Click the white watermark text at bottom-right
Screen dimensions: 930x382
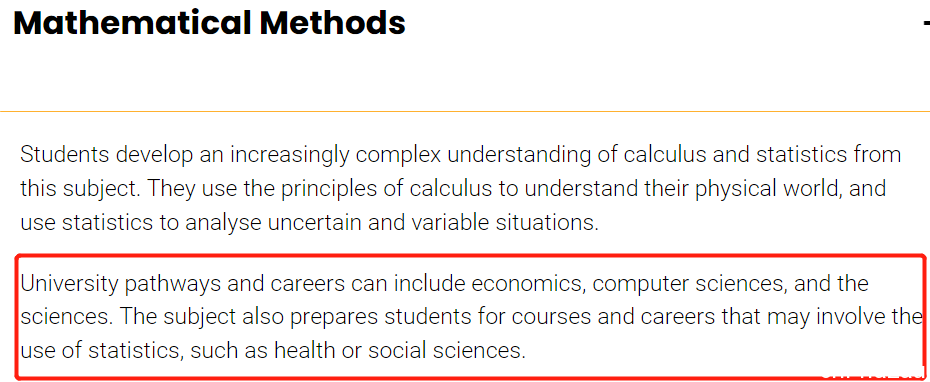(x=871, y=376)
